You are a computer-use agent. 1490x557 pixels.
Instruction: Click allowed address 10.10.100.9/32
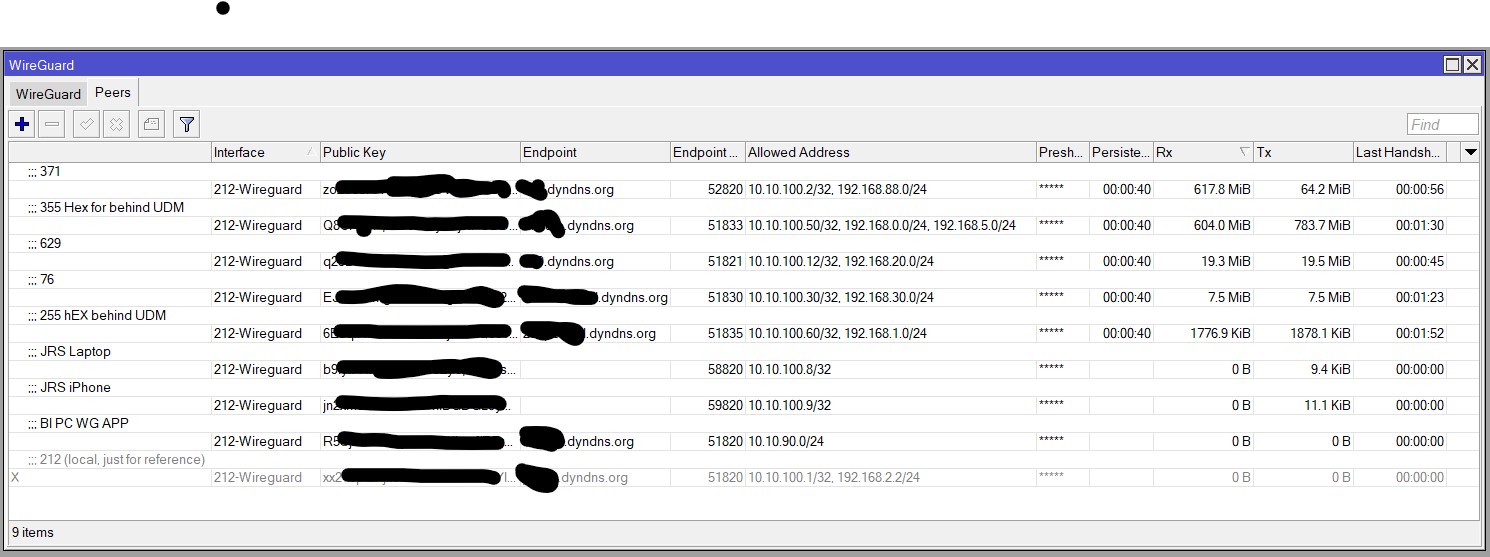click(789, 405)
